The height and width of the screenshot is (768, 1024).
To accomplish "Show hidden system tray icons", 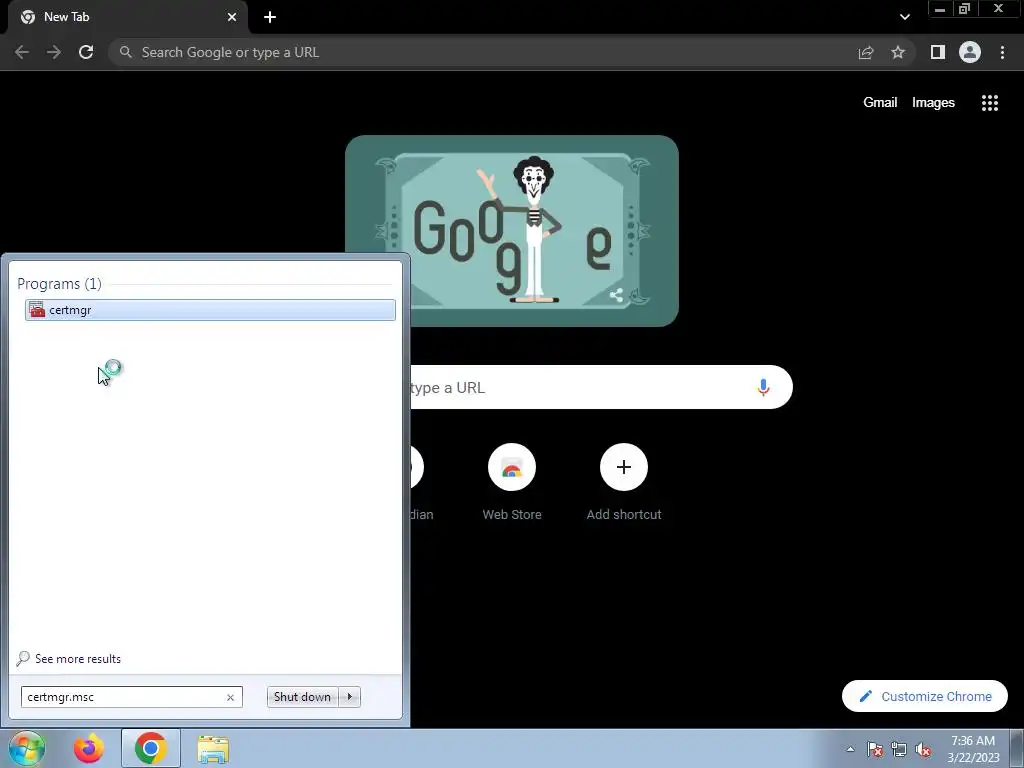I will (850, 749).
